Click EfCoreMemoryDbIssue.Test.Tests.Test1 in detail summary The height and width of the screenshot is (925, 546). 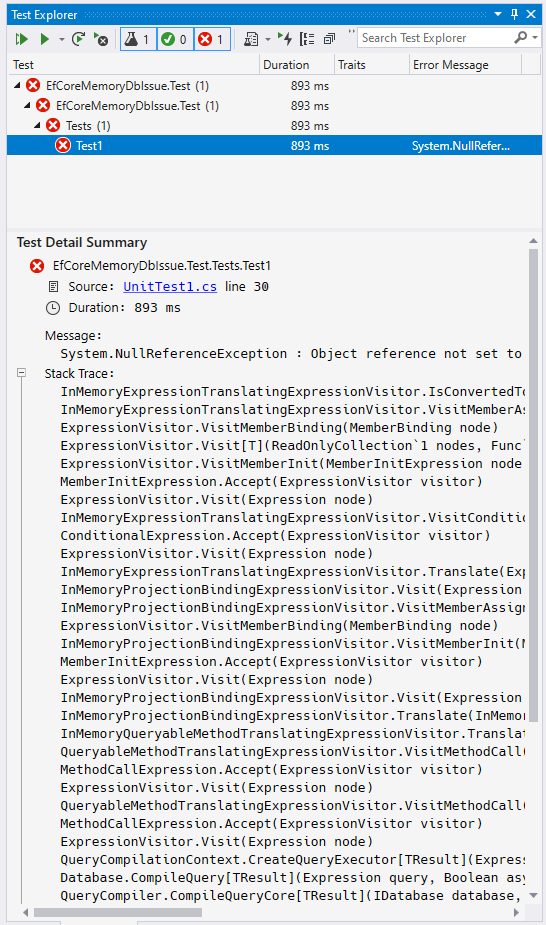(162, 266)
